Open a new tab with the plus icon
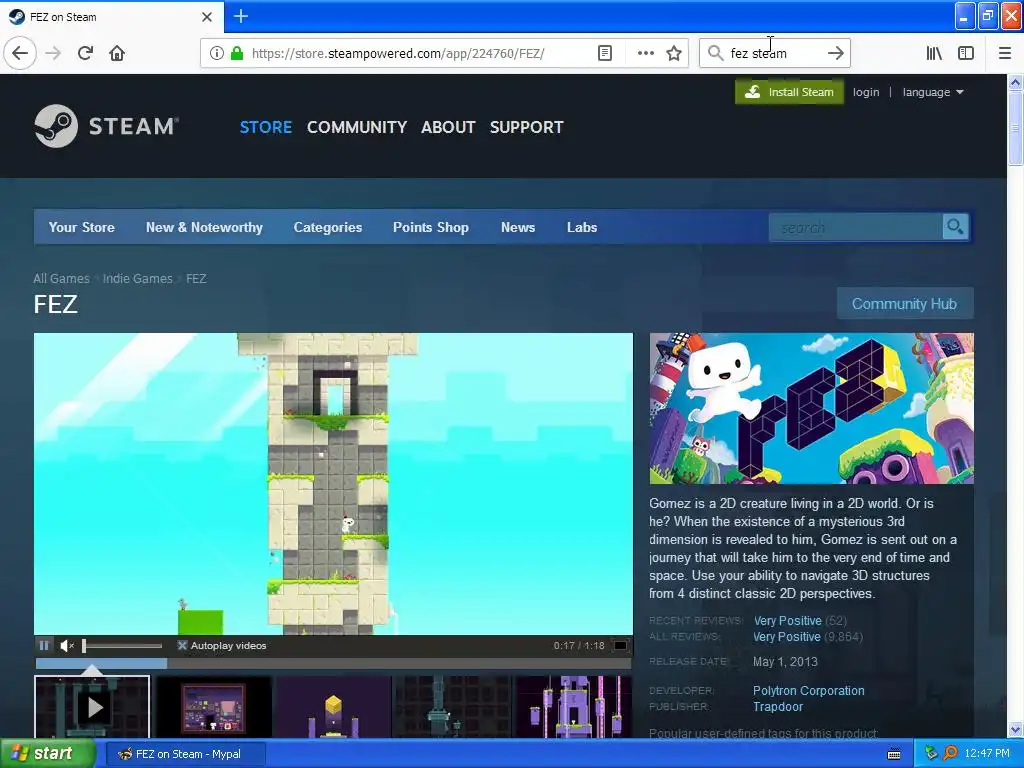This screenshot has width=1024, height=768. [x=241, y=16]
